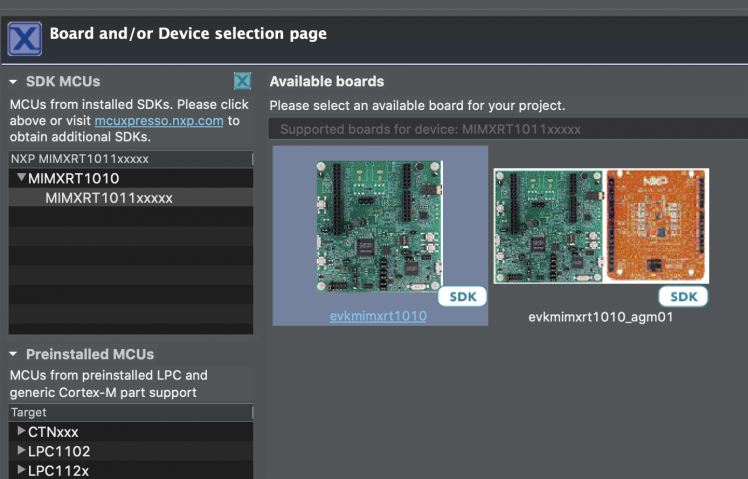This screenshot has width=748, height=479.
Task: Click the NXP MIMXRT1011xxxxx column header
Action: 79,159
